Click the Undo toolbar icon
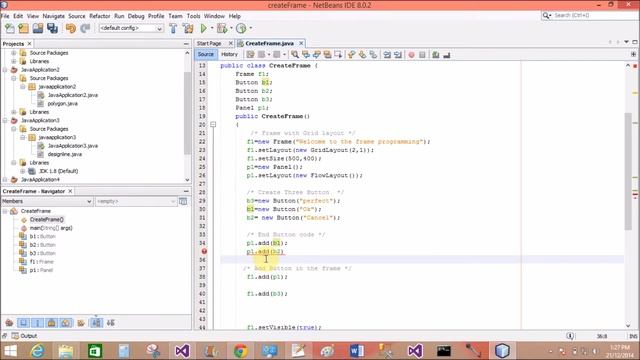The image size is (640, 360). 71,28
